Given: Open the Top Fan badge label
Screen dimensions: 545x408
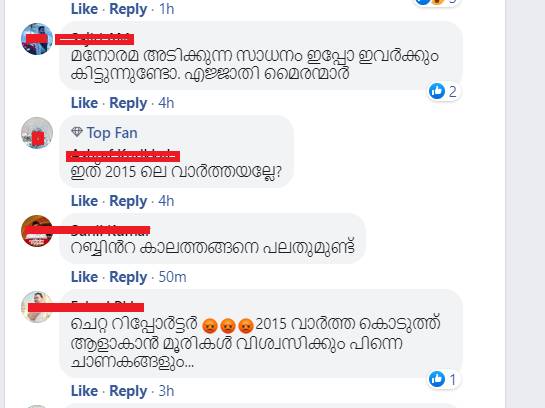Looking at the screenshot, I should coord(112,133).
